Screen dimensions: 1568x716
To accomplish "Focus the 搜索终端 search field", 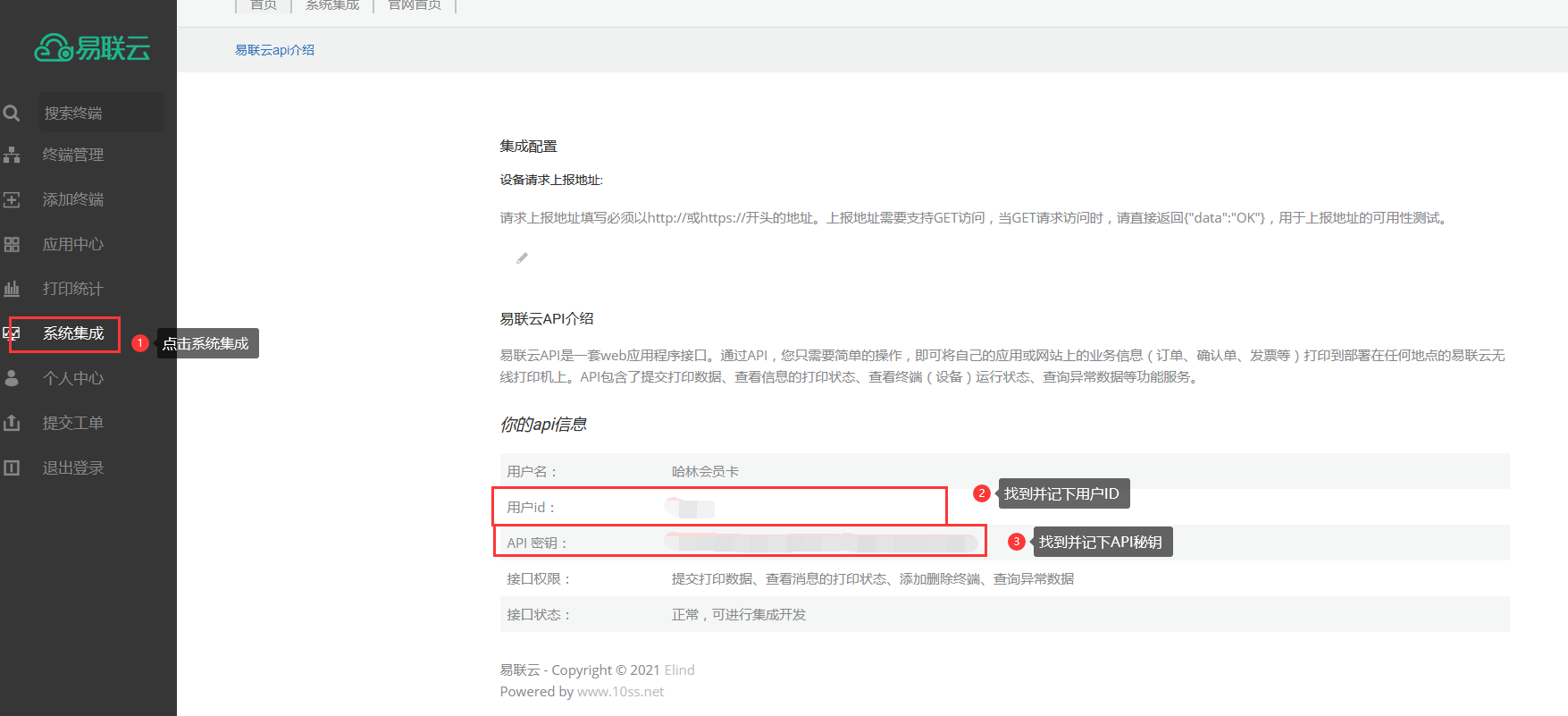I will pyautogui.click(x=101, y=113).
